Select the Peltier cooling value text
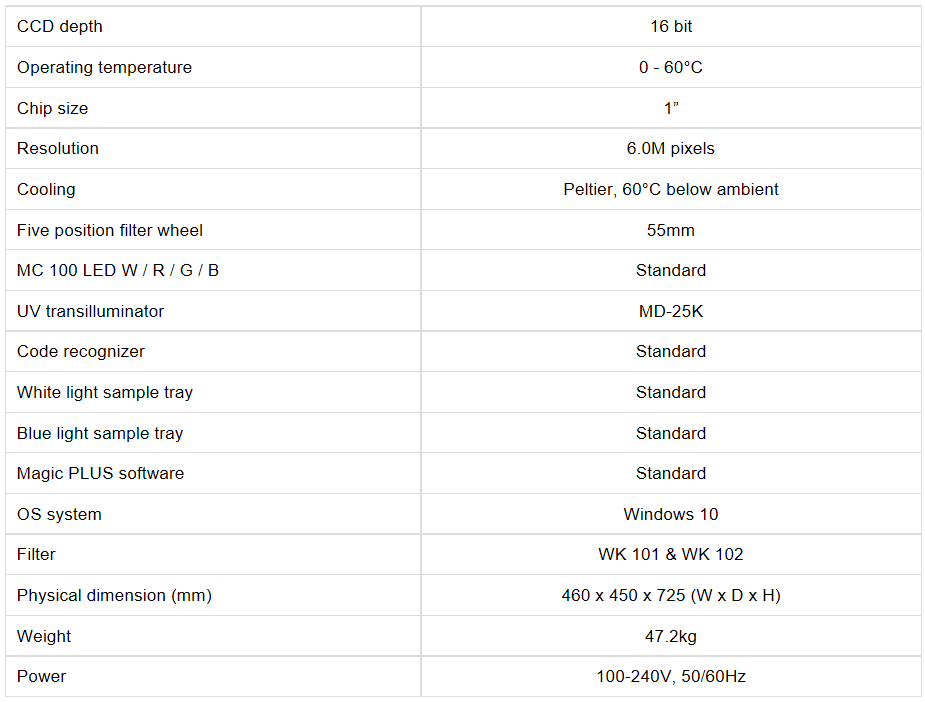 tap(671, 189)
